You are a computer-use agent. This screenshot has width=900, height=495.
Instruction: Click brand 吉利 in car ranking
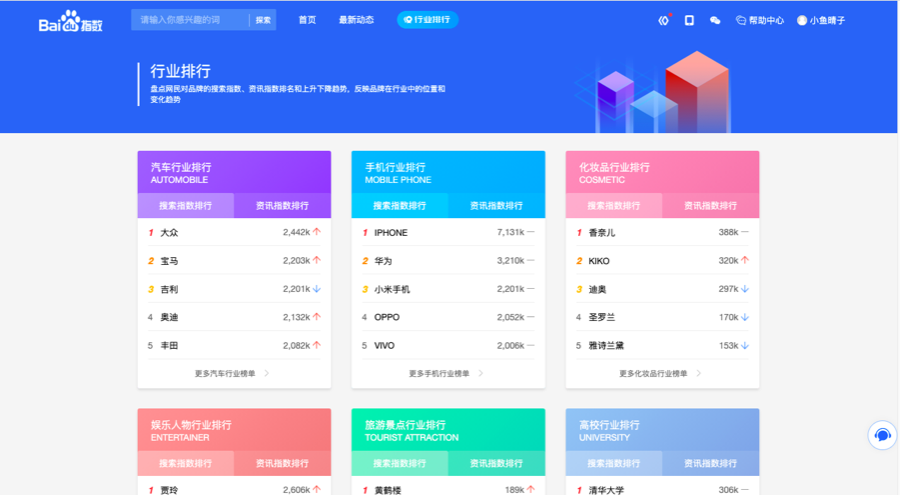click(x=169, y=289)
